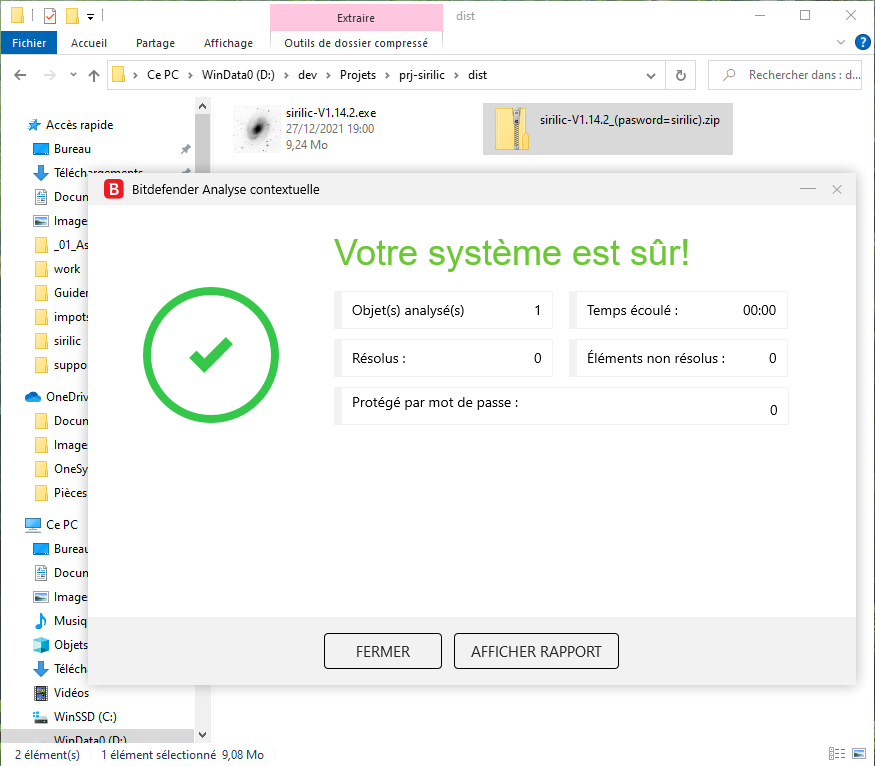Click the new folder quick access icon

click(x=72, y=16)
